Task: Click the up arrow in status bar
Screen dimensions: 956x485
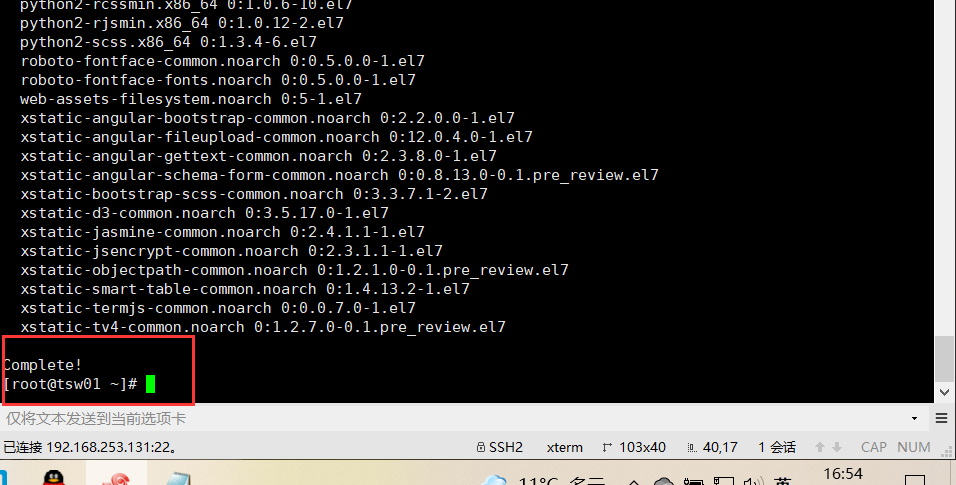Action: 820,447
